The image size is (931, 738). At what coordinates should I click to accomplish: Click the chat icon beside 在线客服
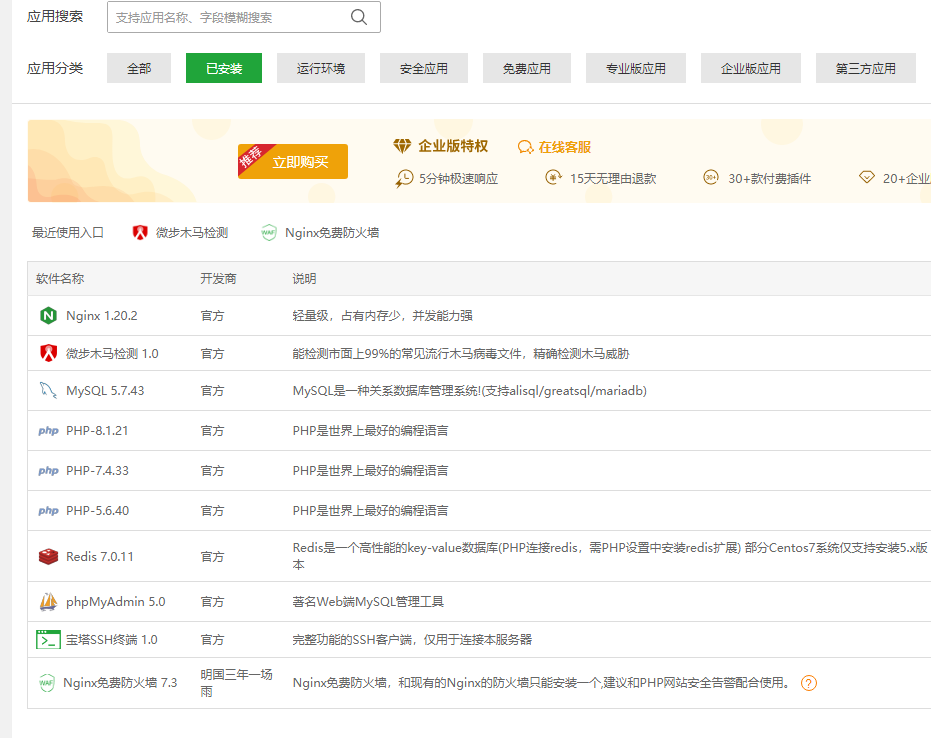pyautogui.click(x=524, y=146)
